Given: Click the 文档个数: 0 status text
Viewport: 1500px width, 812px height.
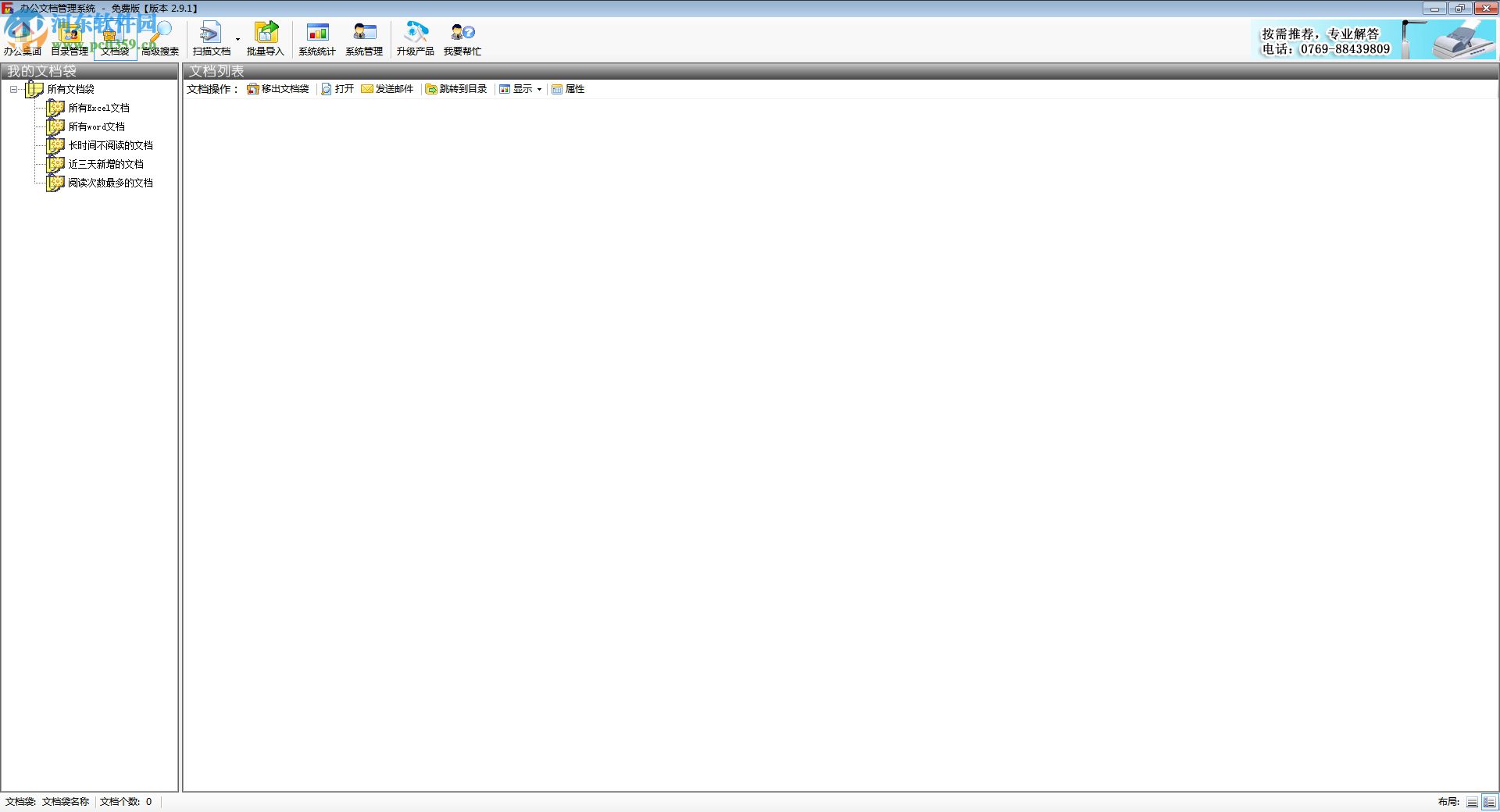Looking at the screenshot, I should coord(126,802).
